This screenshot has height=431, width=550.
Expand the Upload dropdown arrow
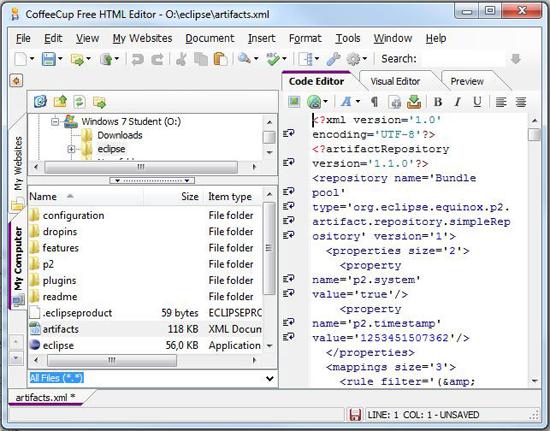[x=116, y=59]
